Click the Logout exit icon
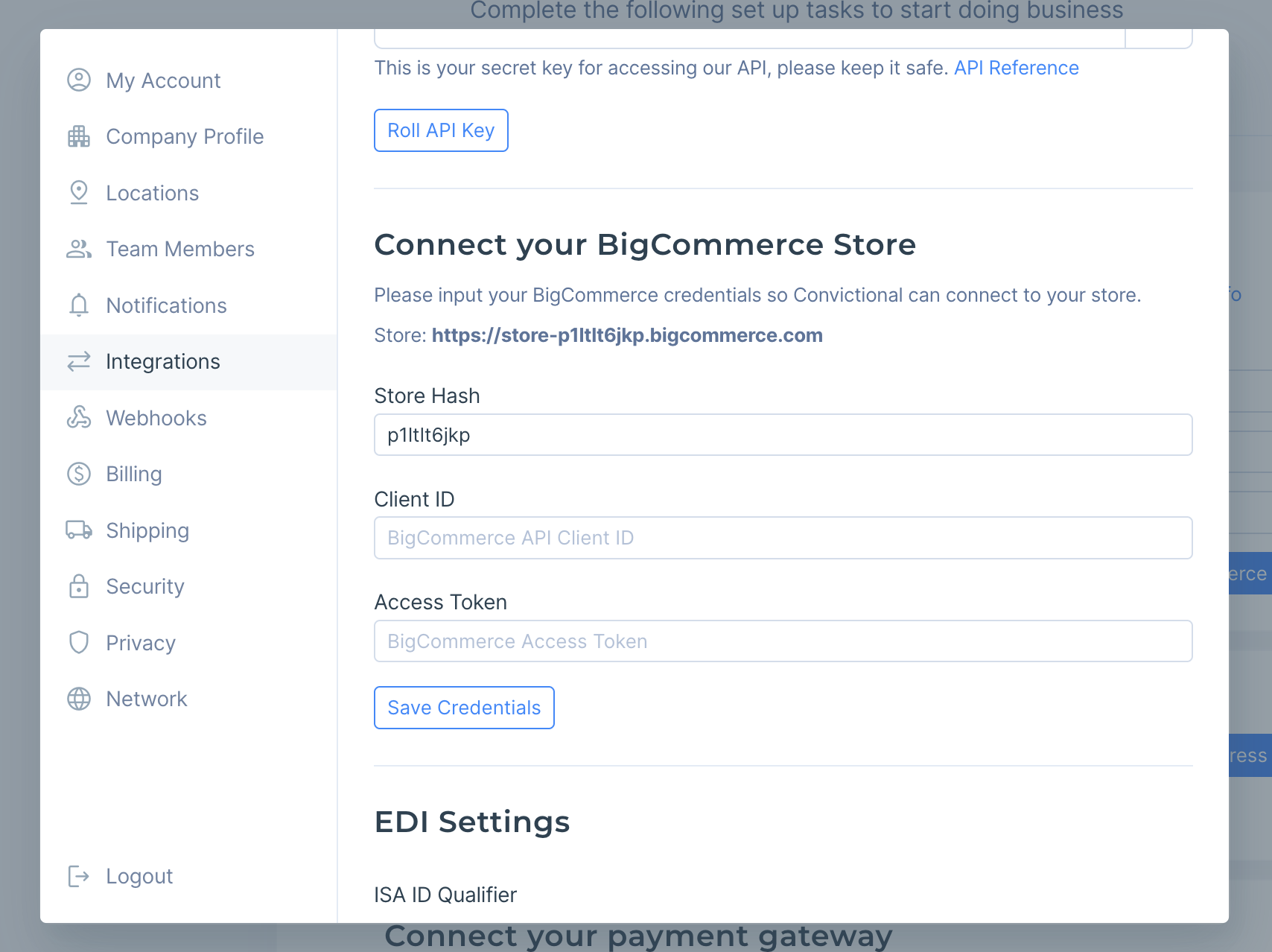The image size is (1272, 952). click(79, 876)
